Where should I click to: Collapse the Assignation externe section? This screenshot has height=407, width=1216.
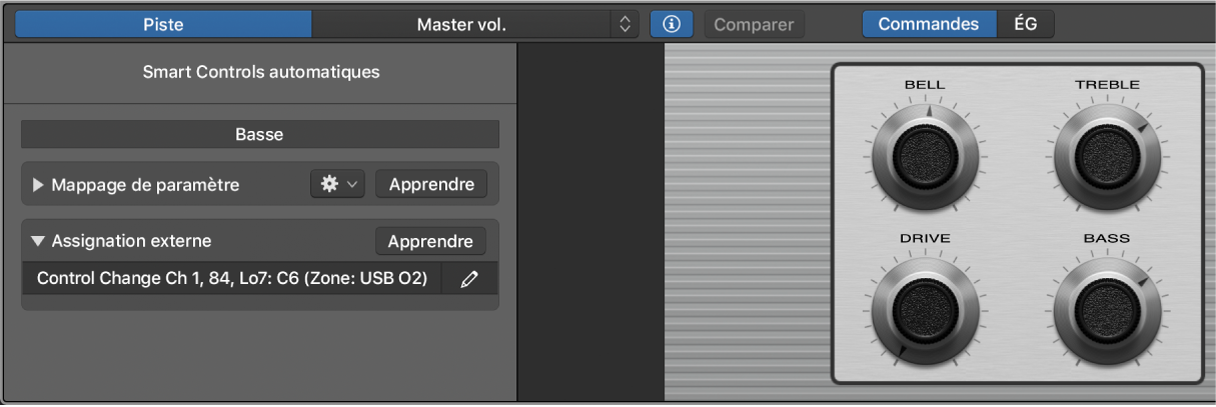tap(39, 241)
